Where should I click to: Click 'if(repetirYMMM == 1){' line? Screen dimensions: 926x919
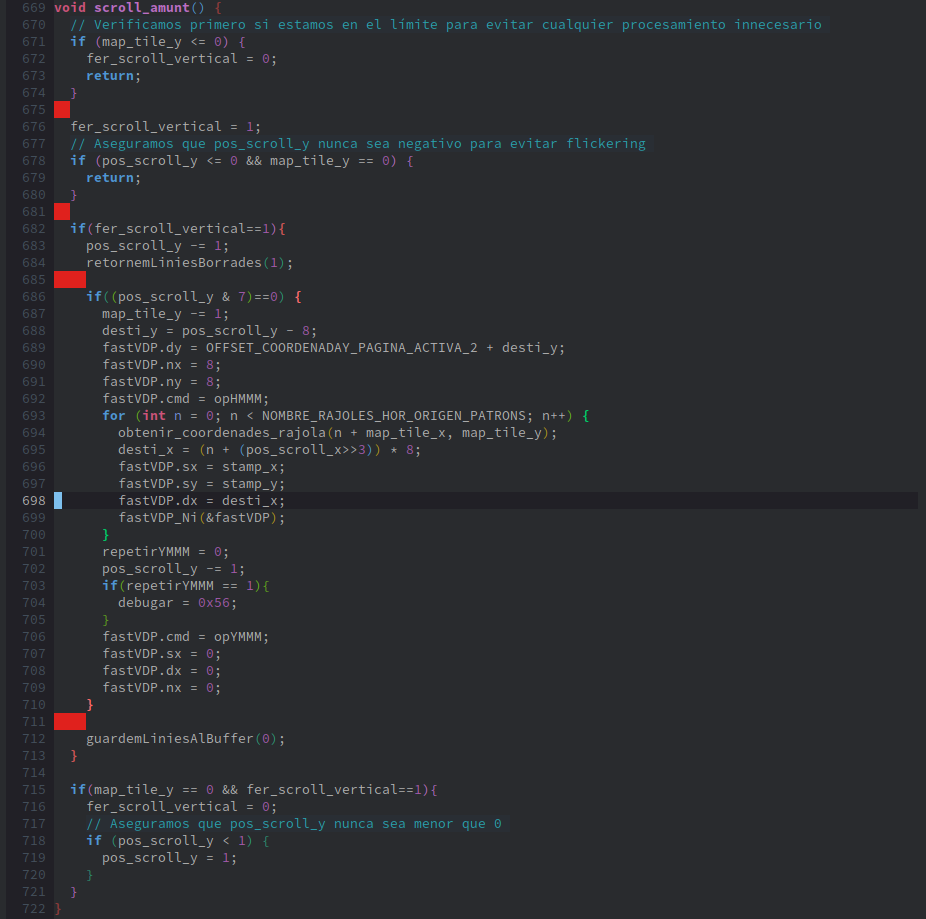pos(185,586)
